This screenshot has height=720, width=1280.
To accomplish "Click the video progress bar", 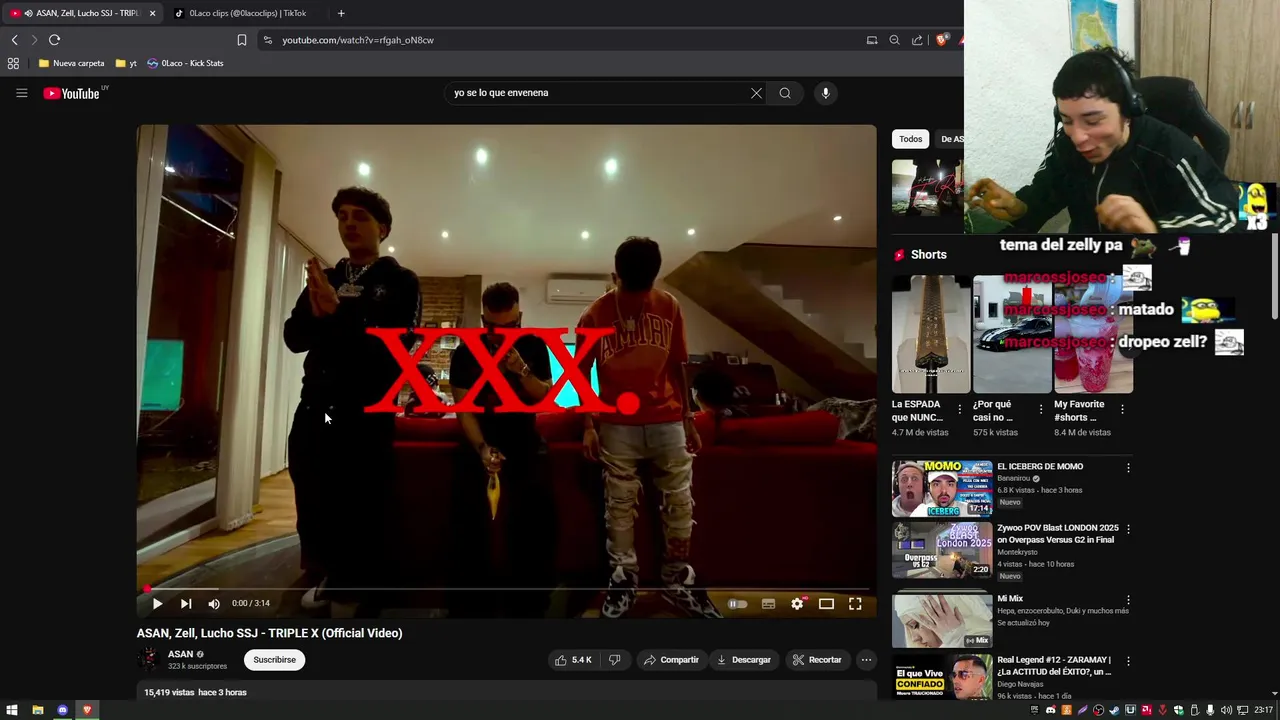I will pyautogui.click(x=507, y=589).
